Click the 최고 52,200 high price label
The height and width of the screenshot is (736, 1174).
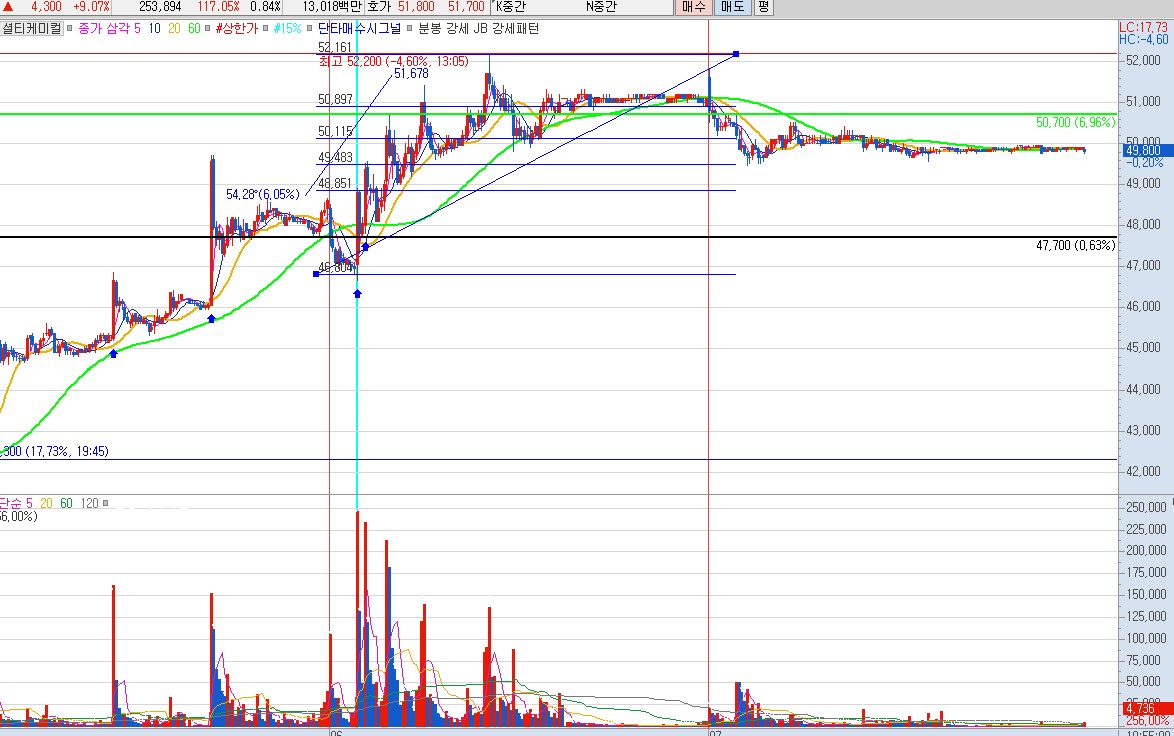393,61
